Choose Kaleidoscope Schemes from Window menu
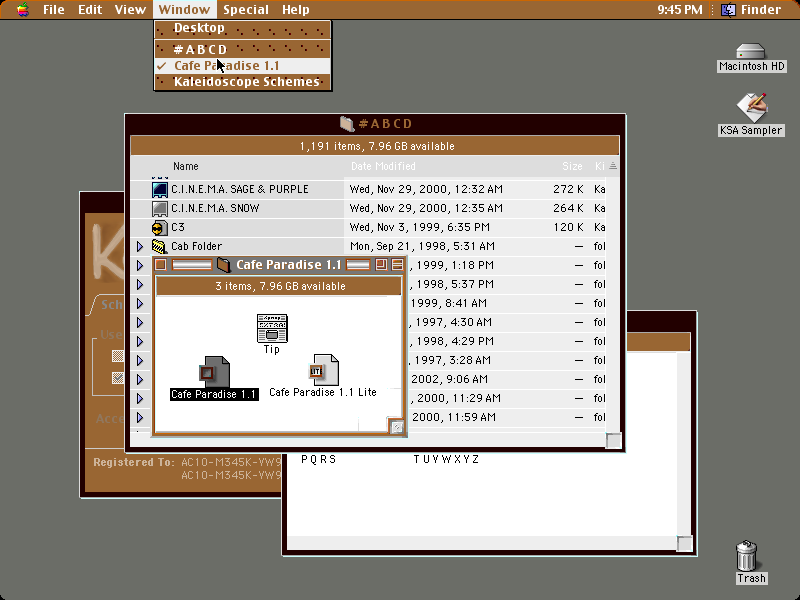The image size is (800, 600). pos(243,82)
